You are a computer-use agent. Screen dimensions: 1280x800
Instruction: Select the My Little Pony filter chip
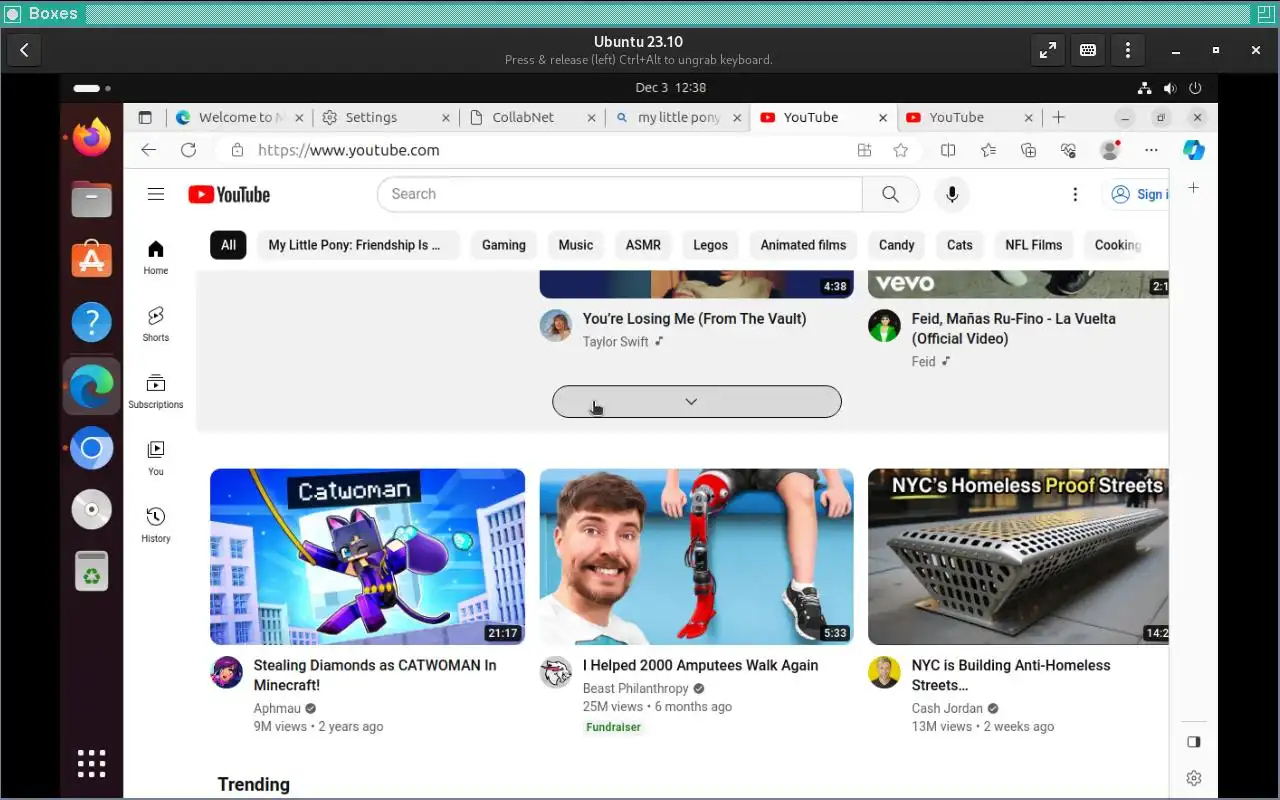pos(358,245)
